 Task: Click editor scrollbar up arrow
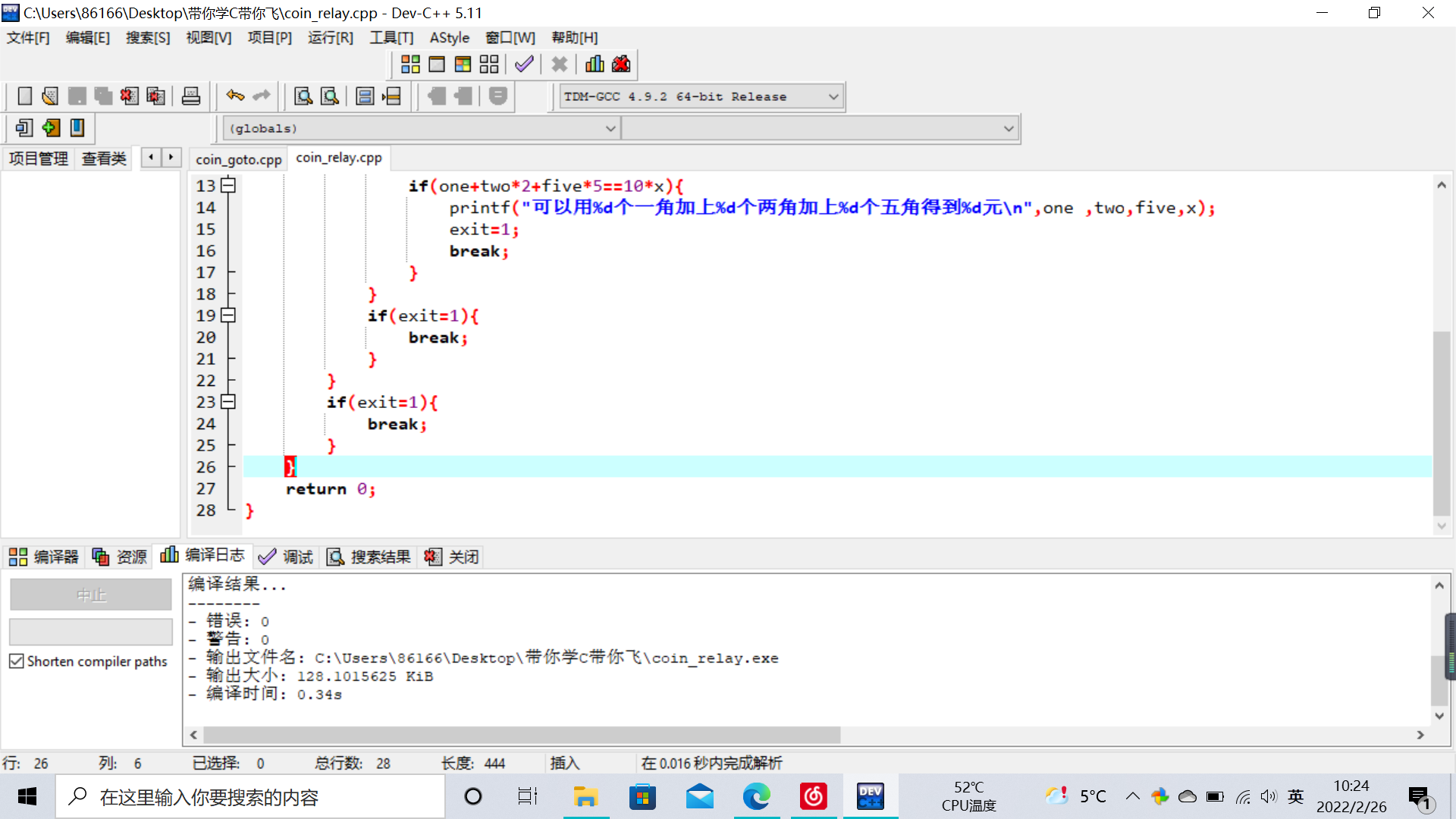1442,185
